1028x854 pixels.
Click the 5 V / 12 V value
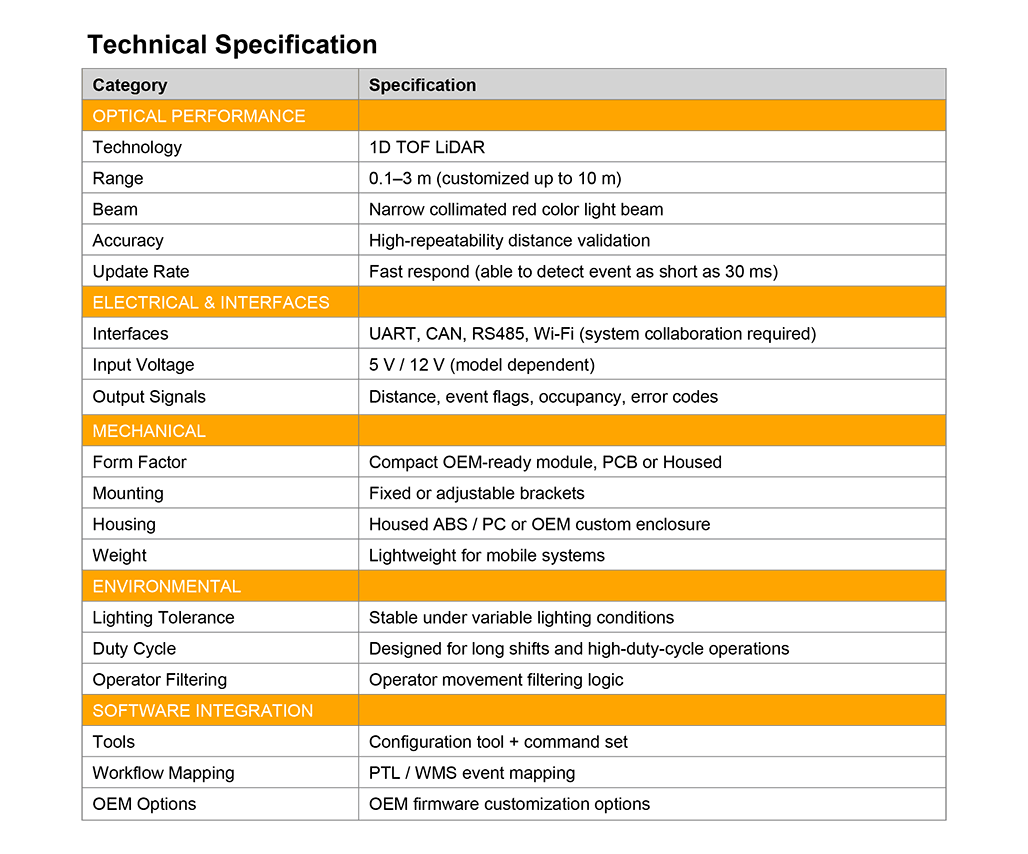481,365
